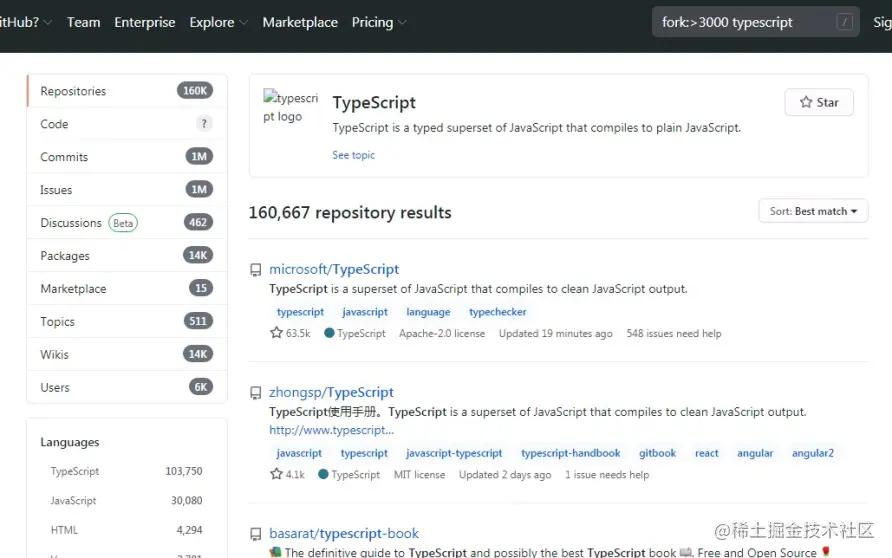Star the TypeScript topic
Viewport: 892px width, 558px height.
[x=819, y=102]
